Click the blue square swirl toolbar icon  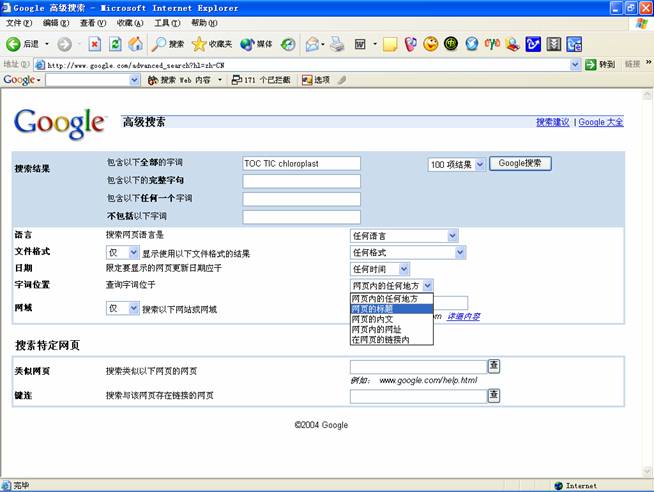pos(533,44)
